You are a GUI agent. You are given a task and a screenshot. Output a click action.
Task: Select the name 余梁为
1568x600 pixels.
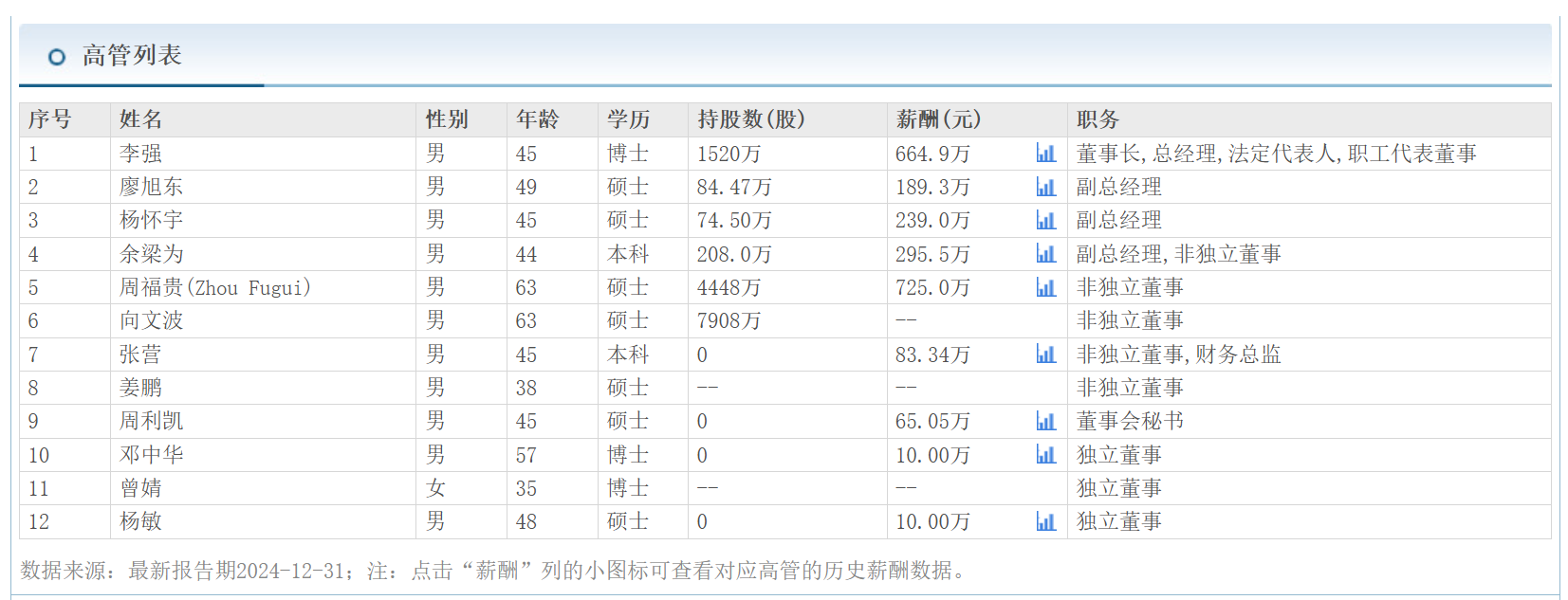pos(152,254)
